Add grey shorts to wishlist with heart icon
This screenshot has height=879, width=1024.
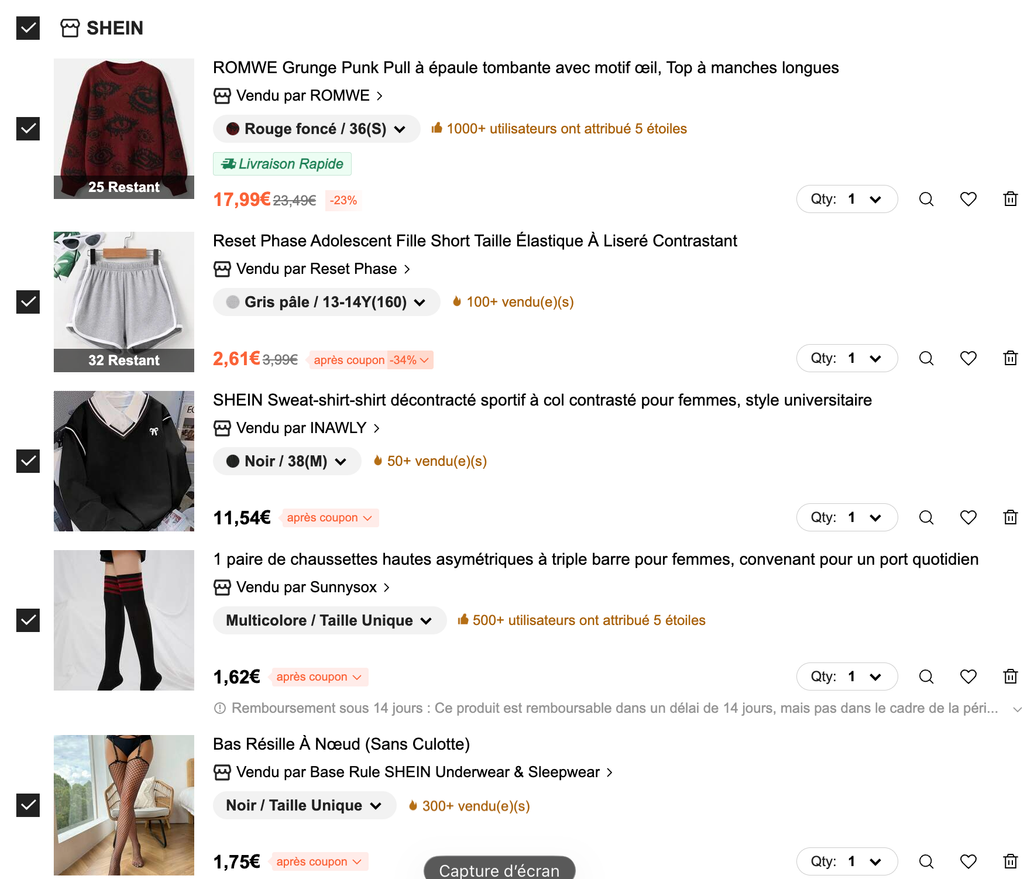pos(968,359)
